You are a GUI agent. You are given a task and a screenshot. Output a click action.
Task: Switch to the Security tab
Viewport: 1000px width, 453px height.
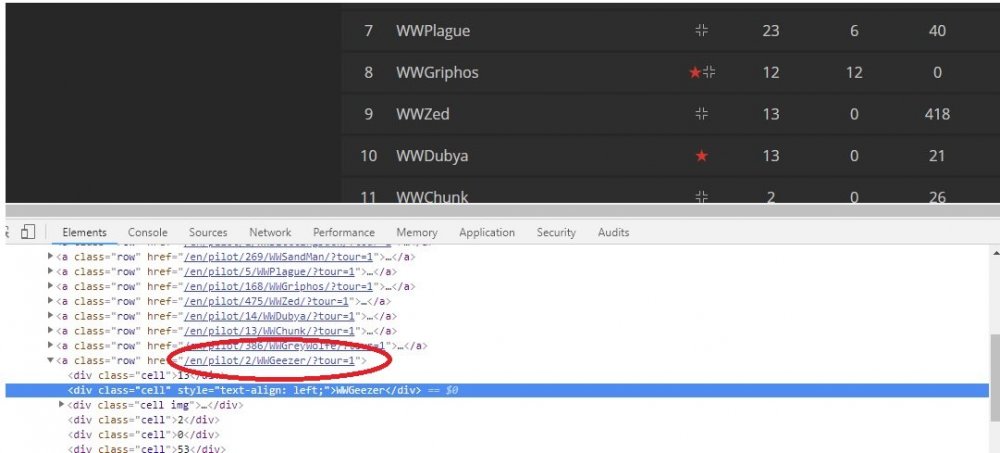(x=556, y=233)
